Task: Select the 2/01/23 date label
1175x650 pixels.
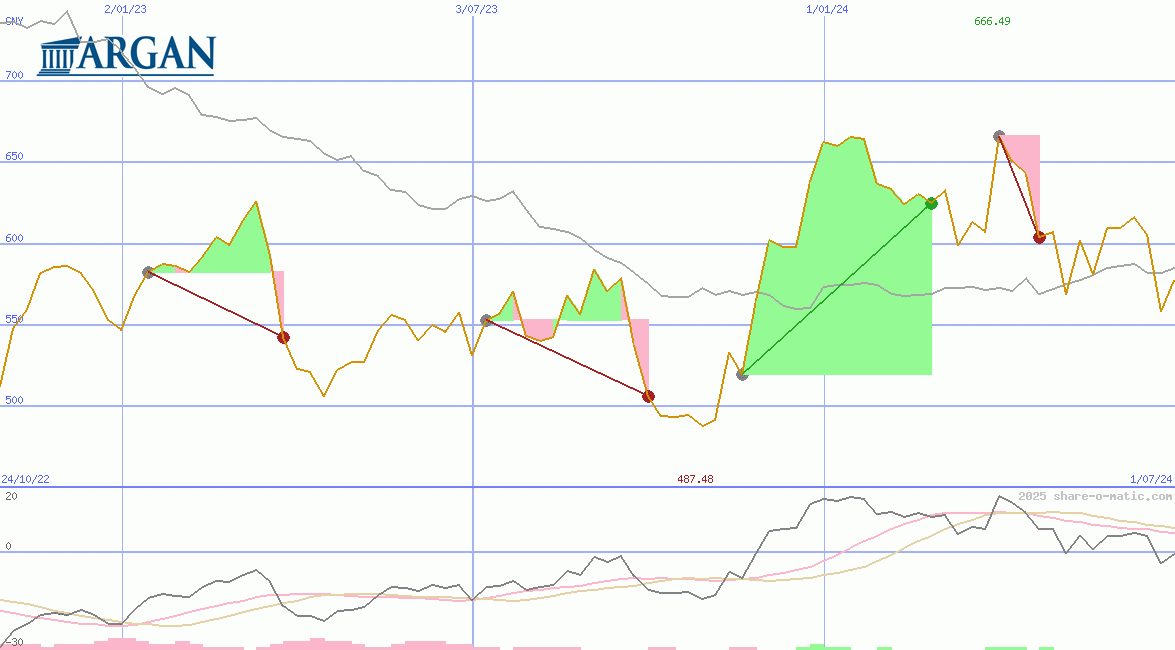Action: (x=125, y=9)
